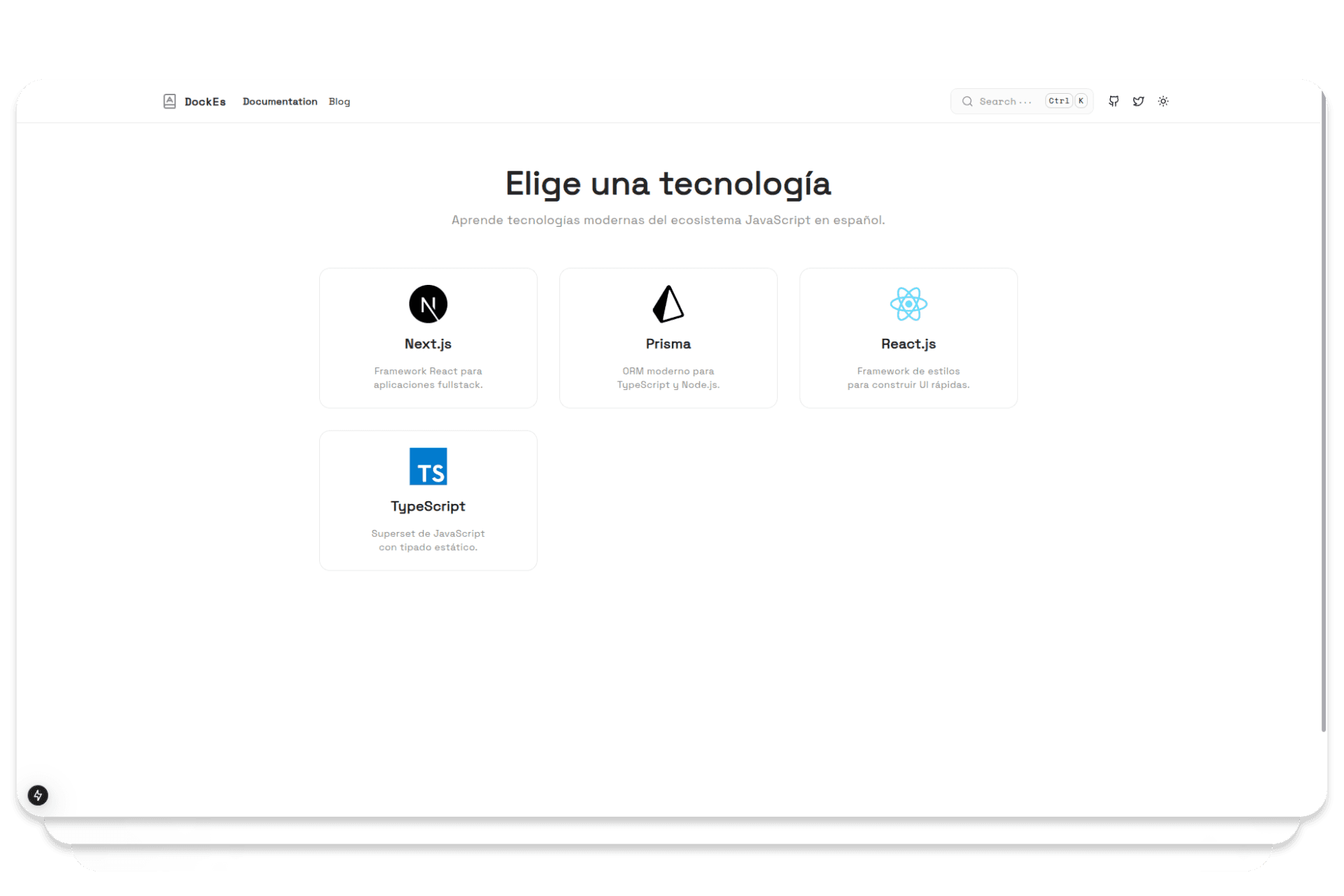Viewport: 1344px width, 896px height.
Task: Click the DockEs brand name text
Action: [x=204, y=101]
